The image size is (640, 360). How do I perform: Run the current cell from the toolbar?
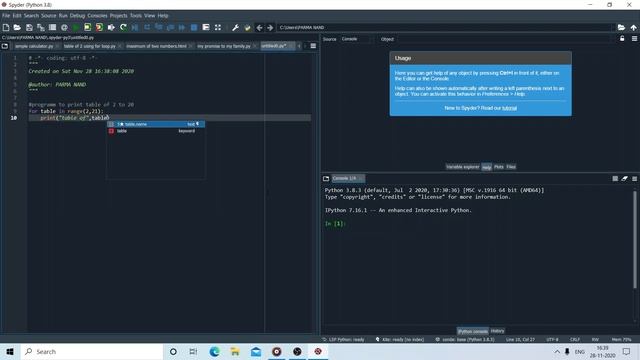coord(87,27)
